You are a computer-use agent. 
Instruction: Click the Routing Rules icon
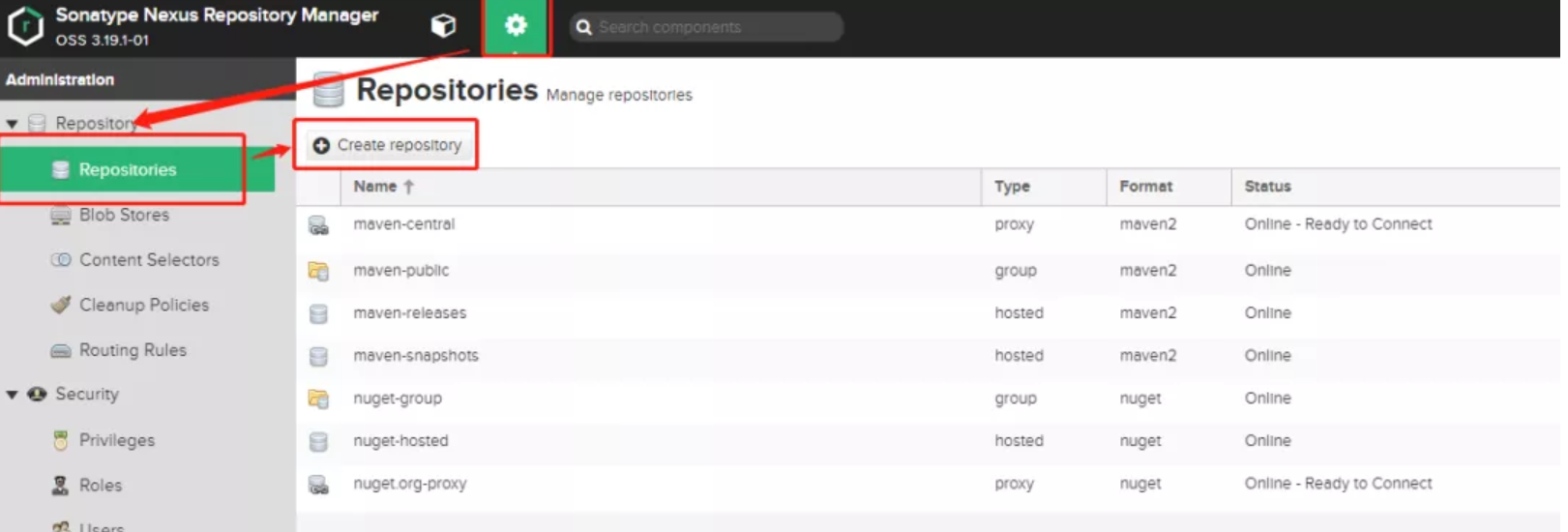pyautogui.click(x=61, y=351)
